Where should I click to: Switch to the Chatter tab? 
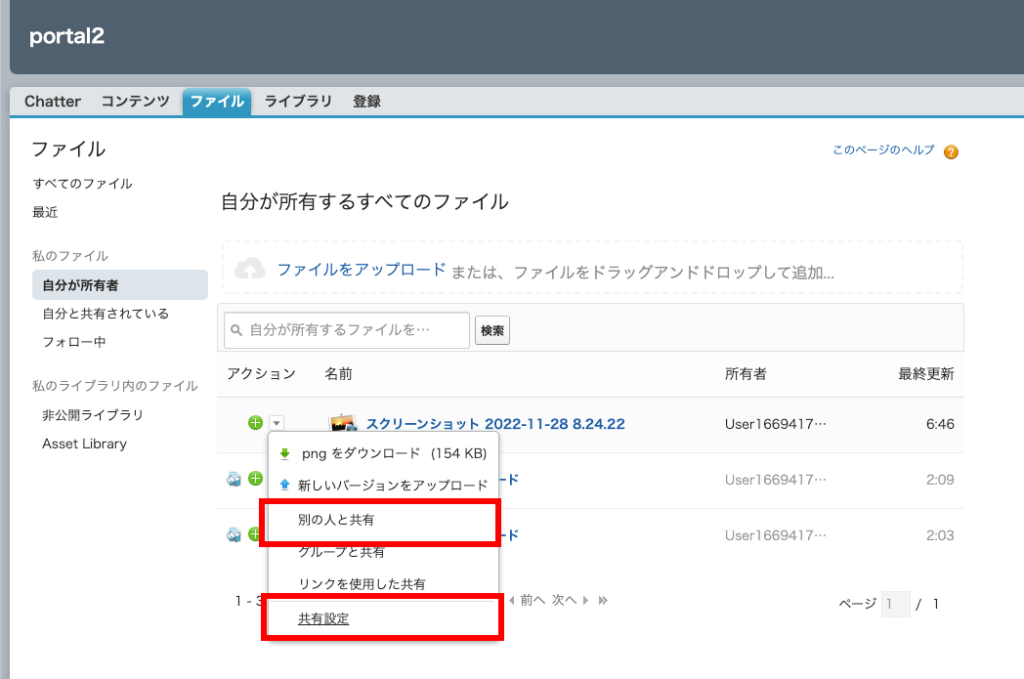52,101
